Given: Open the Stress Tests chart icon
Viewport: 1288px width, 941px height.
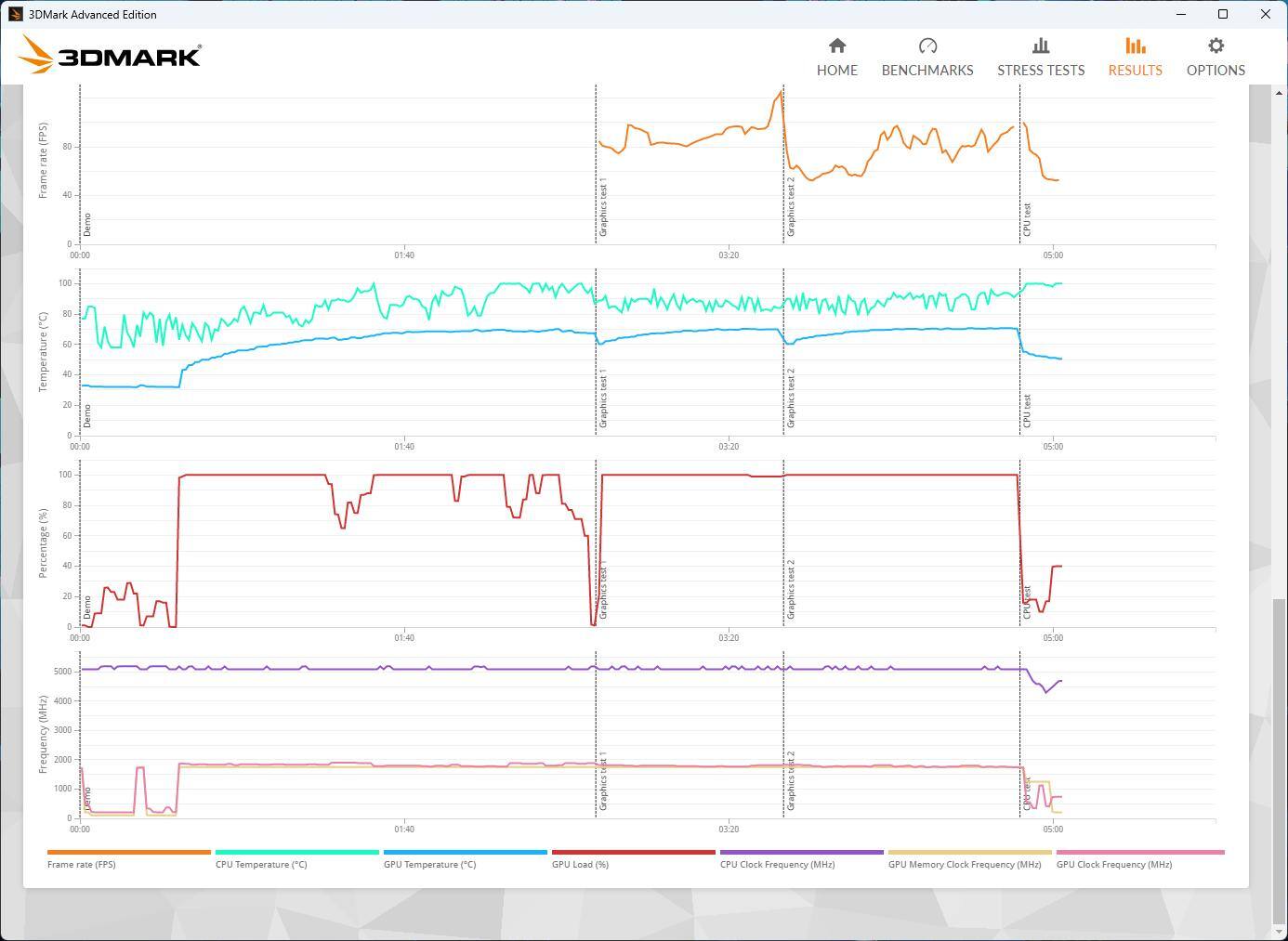Looking at the screenshot, I should tap(1040, 46).
